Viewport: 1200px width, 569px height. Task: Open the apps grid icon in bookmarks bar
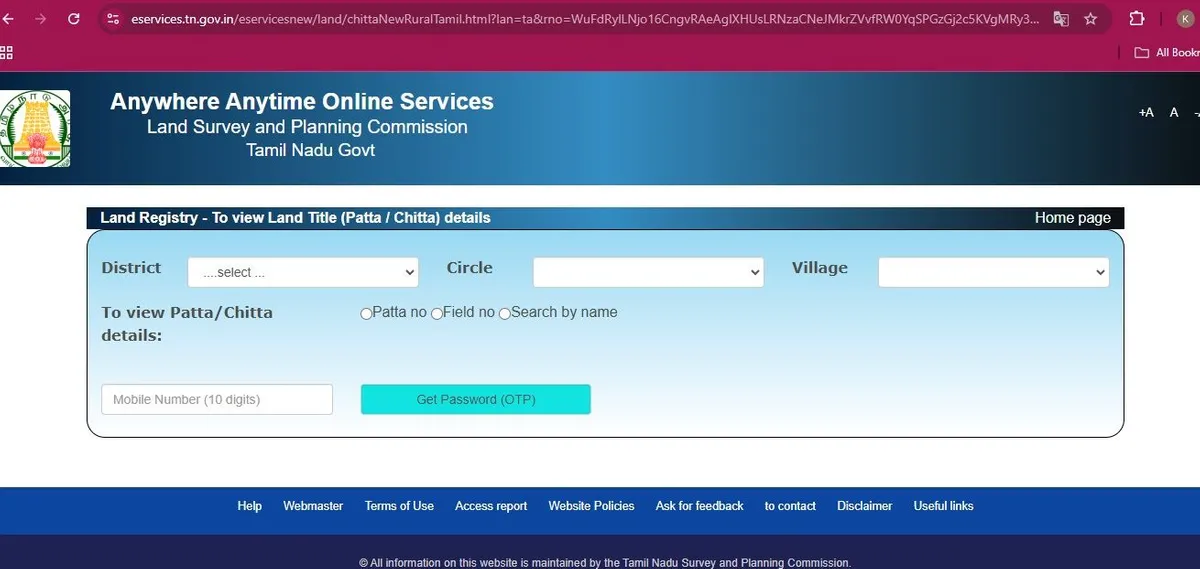(6, 52)
